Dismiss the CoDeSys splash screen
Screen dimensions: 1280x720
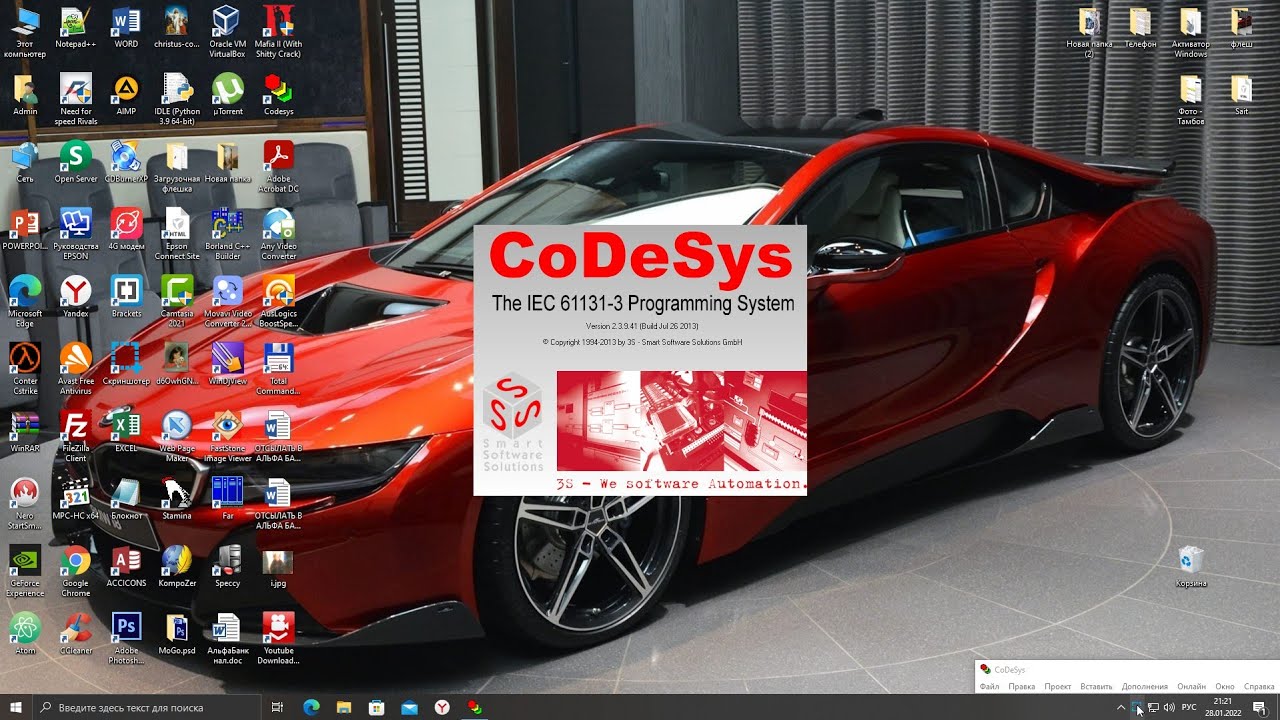pos(640,360)
